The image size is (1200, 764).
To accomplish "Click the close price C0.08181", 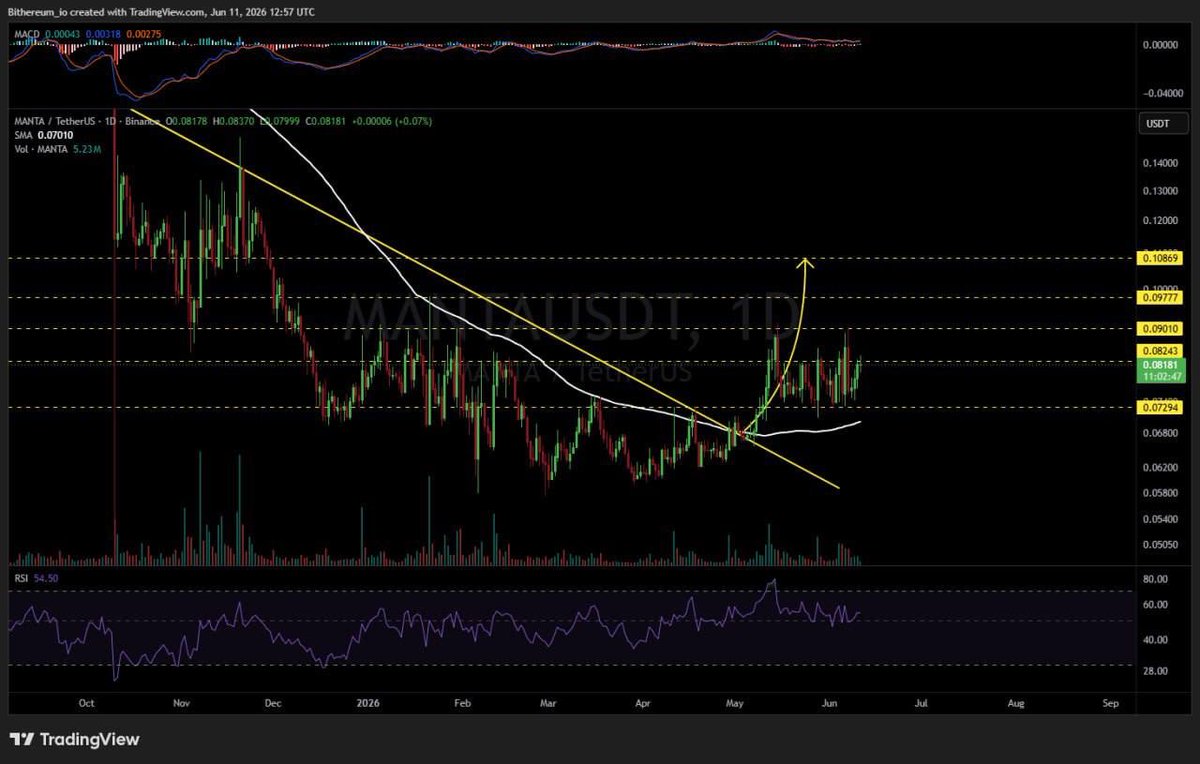I will [x=323, y=121].
